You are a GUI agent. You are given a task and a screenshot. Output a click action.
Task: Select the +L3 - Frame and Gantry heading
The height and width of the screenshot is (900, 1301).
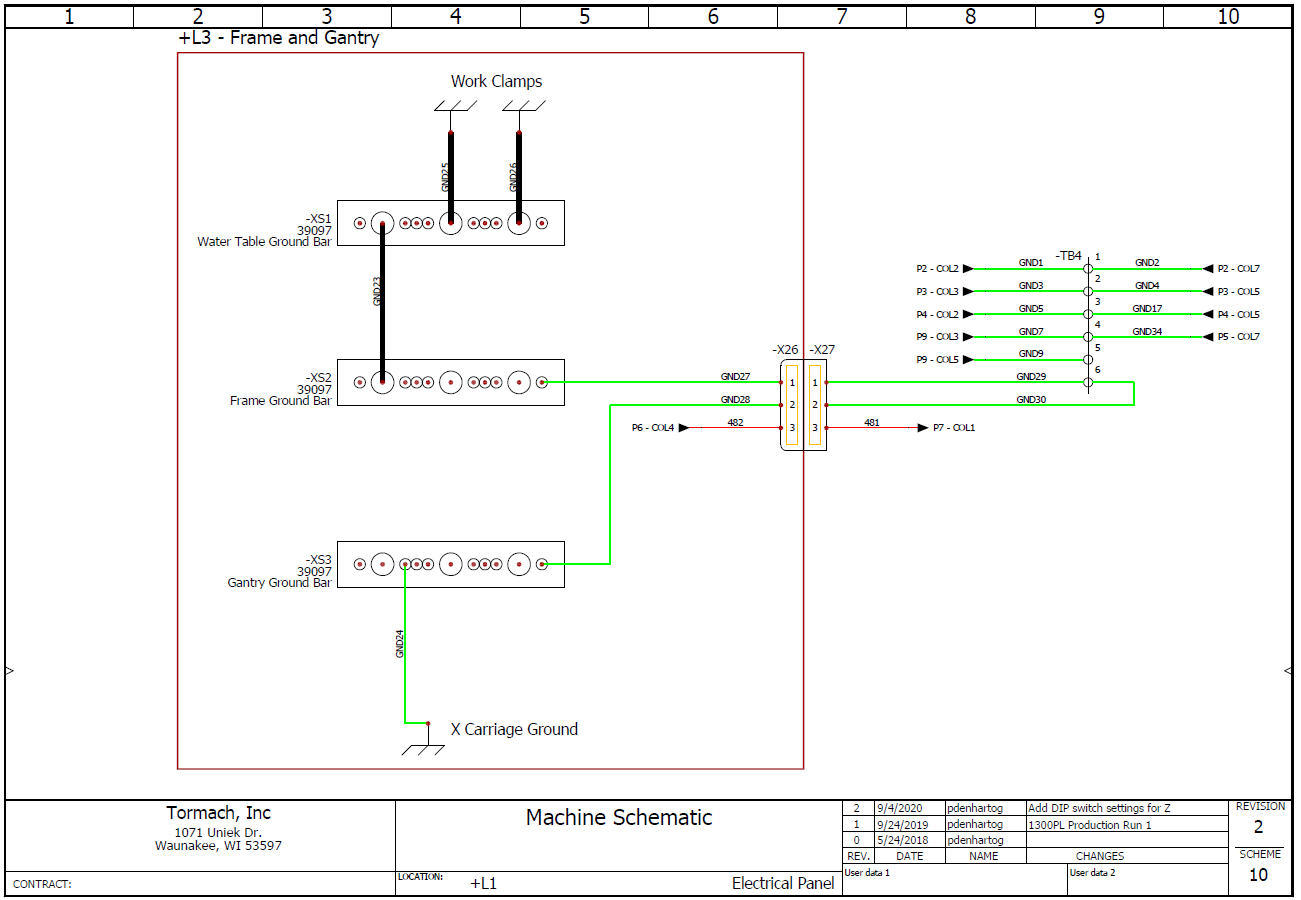(x=278, y=38)
